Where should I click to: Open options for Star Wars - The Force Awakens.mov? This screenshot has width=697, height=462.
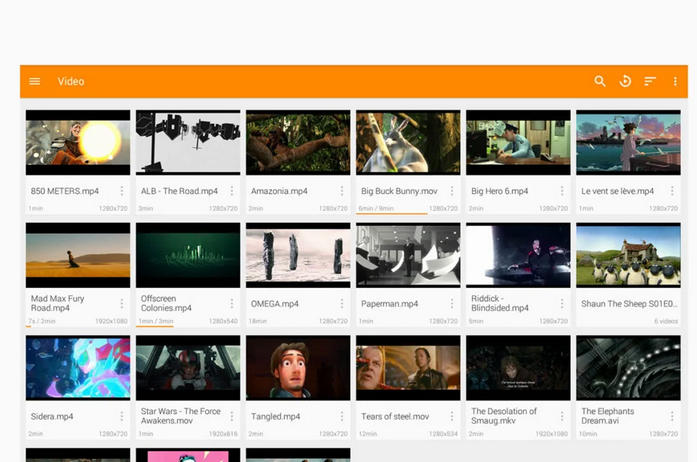pos(232,416)
